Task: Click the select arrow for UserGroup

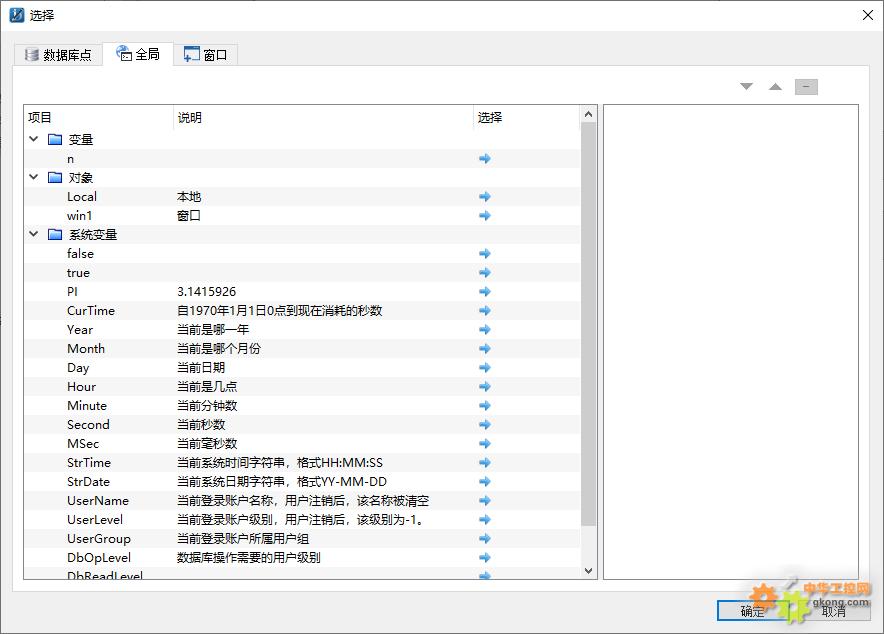Action: 485,539
